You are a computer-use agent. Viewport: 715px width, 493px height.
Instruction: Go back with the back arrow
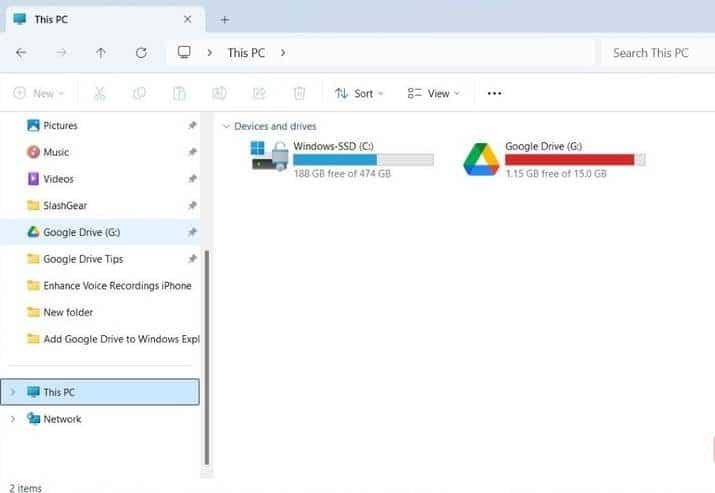21,53
